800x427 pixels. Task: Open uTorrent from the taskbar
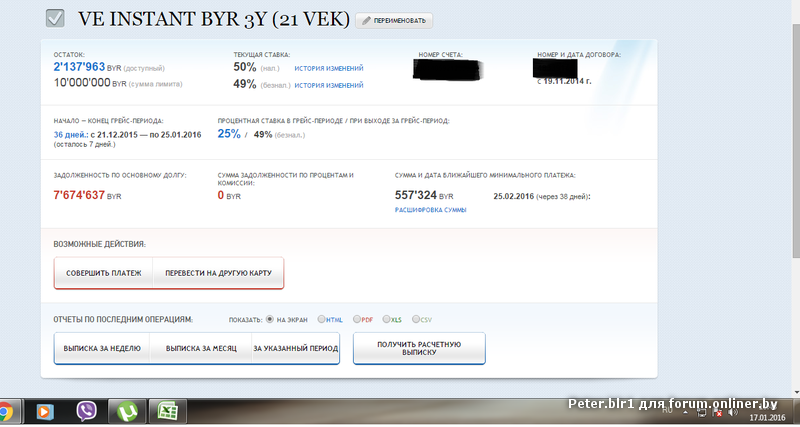point(127,411)
